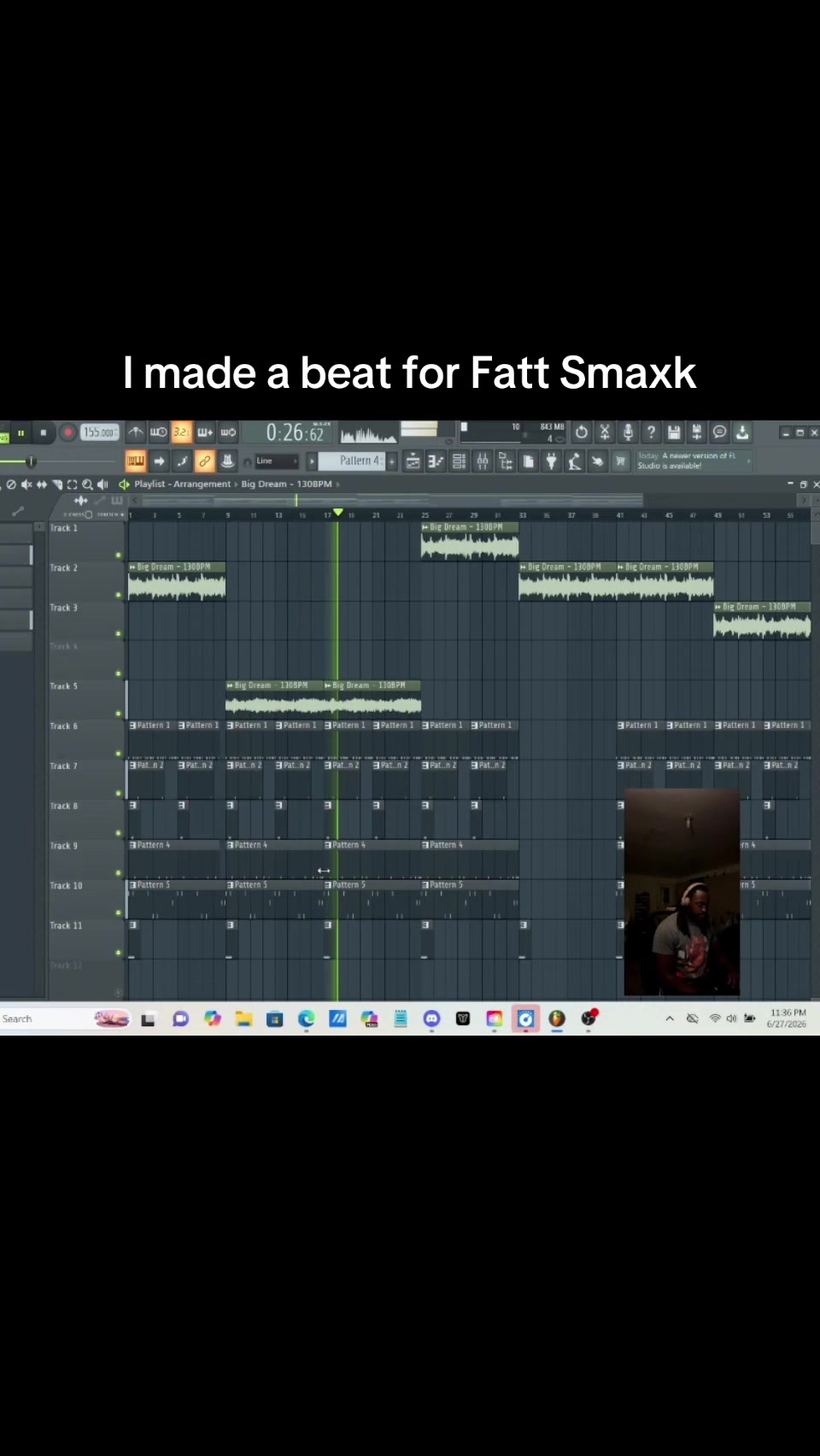Click the save new version icon
The image size is (820, 1456).
point(696,432)
